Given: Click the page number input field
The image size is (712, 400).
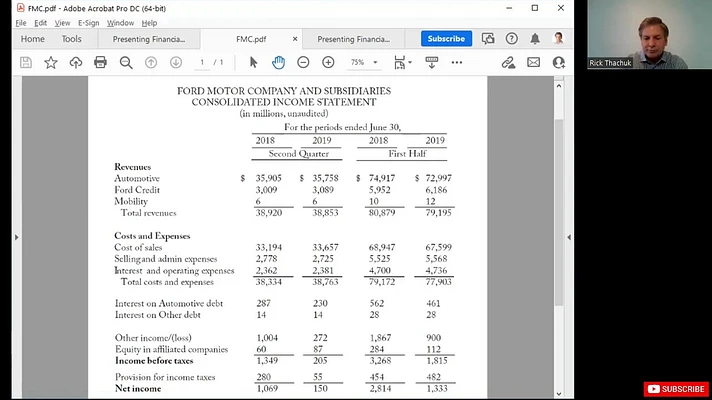Looking at the screenshot, I should 202,62.
